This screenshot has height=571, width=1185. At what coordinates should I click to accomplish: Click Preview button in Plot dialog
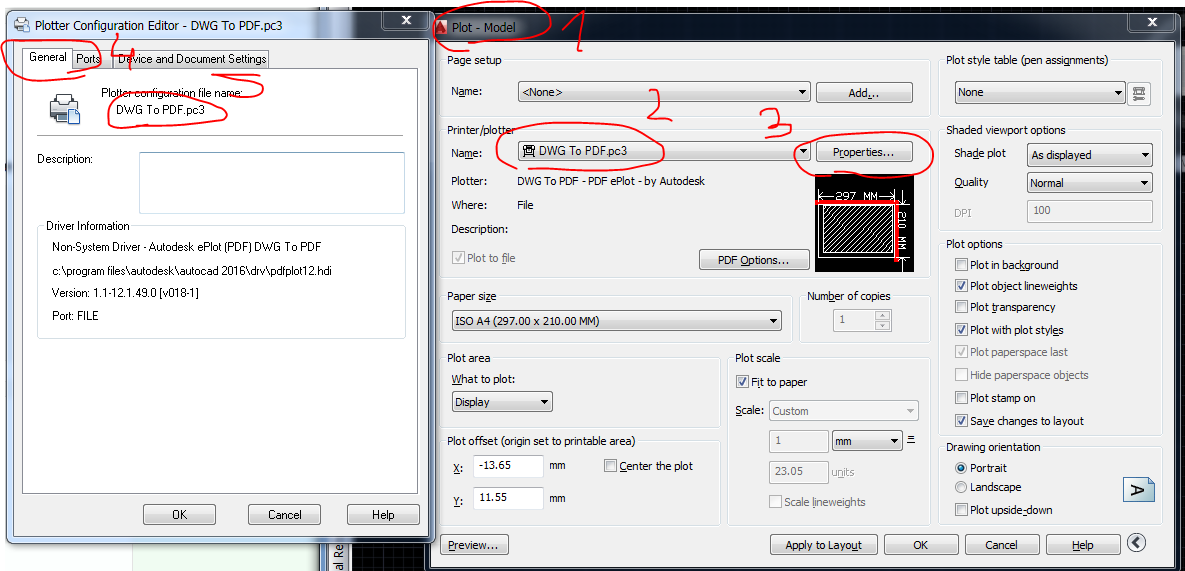(474, 545)
